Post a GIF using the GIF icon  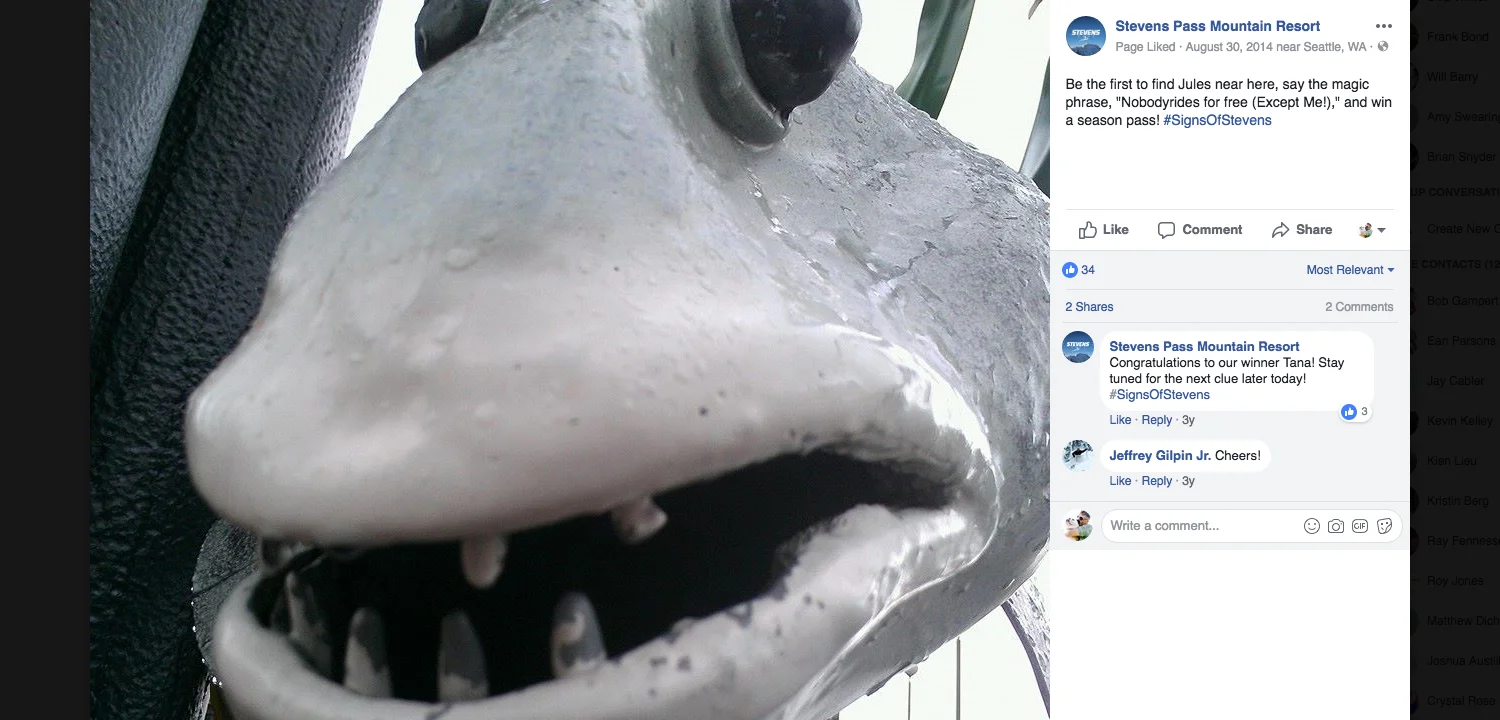pos(1360,526)
